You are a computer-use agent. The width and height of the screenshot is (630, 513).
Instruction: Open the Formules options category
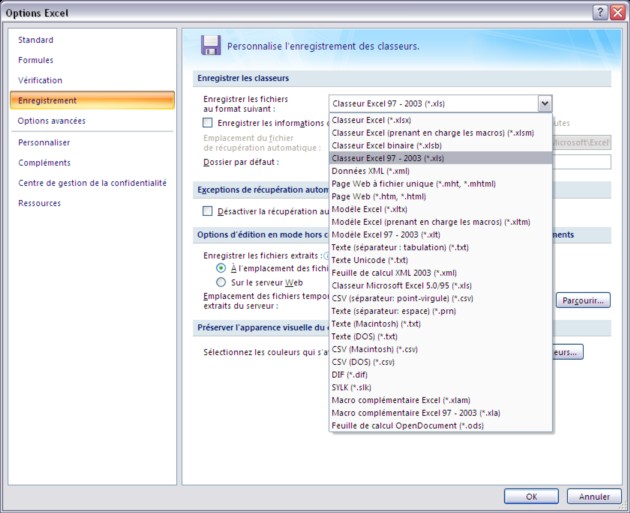tap(36, 60)
